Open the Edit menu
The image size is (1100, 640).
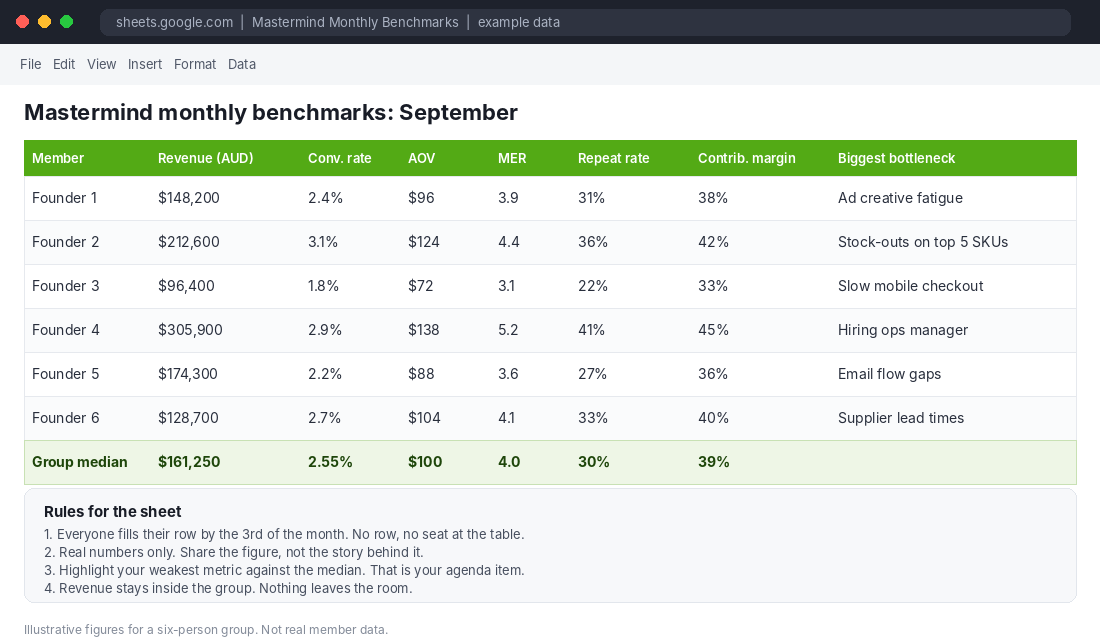click(x=64, y=64)
